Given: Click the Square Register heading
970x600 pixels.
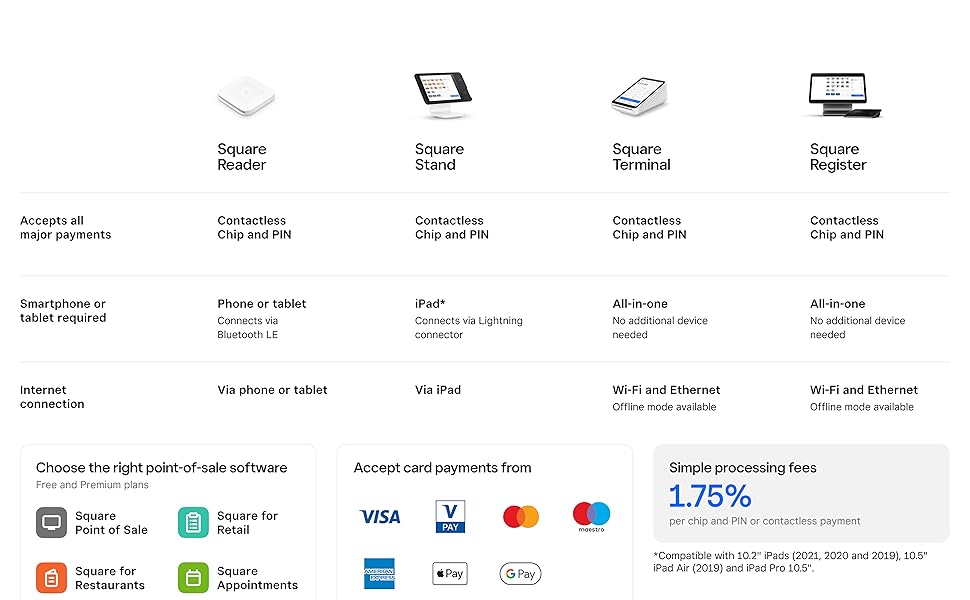Looking at the screenshot, I should click(x=838, y=157).
